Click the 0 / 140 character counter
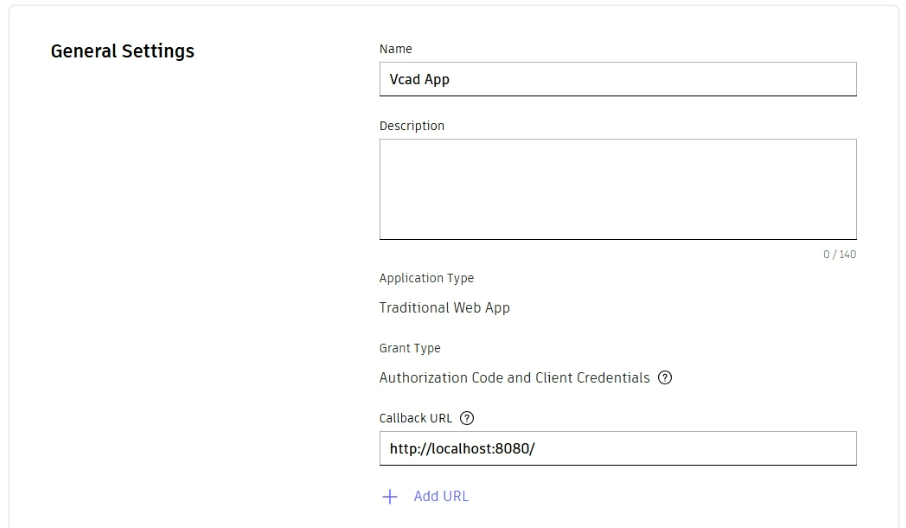 [x=839, y=254]
